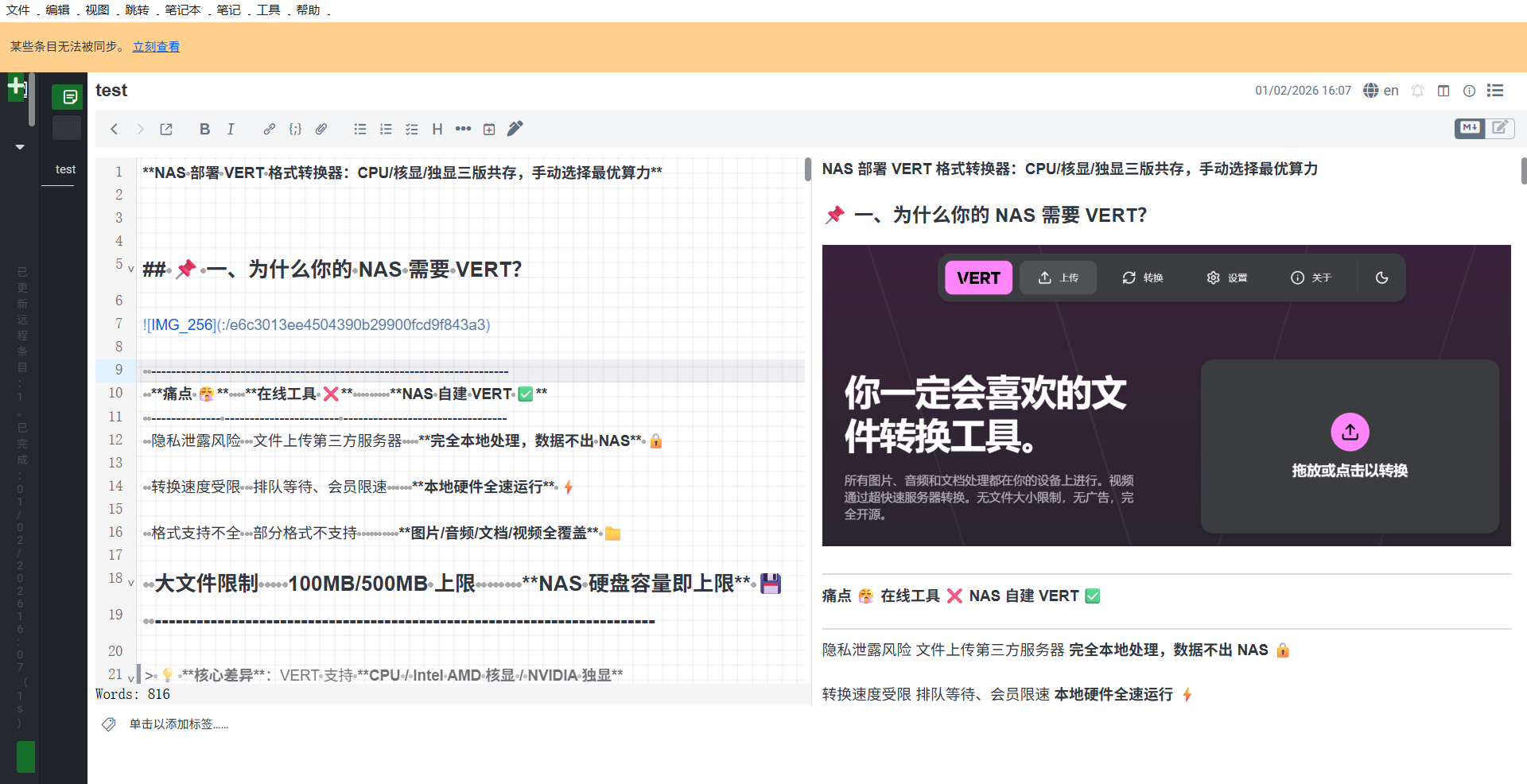Insert a heading with H
This screenshot has height=784, width=1527.
[437, 129]
